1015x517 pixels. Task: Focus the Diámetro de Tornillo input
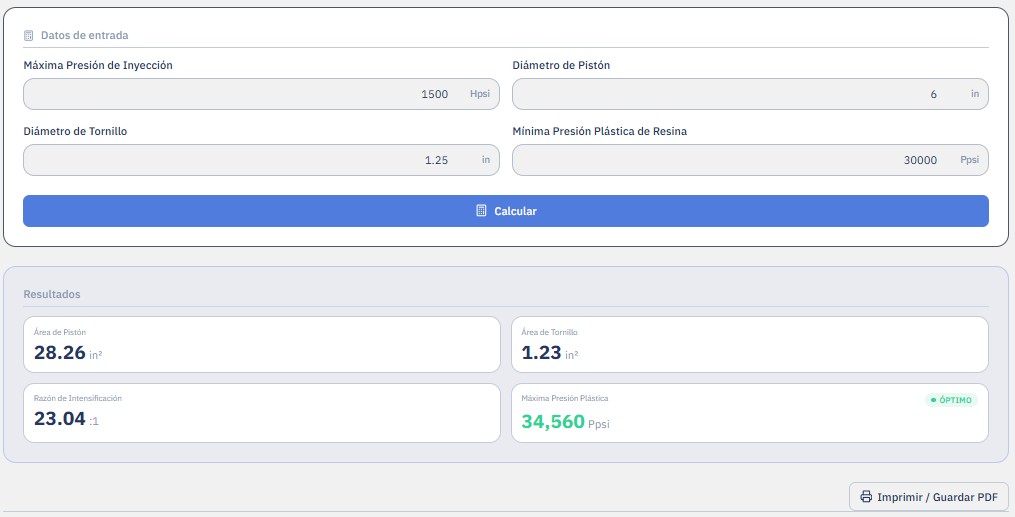[261, 160]
